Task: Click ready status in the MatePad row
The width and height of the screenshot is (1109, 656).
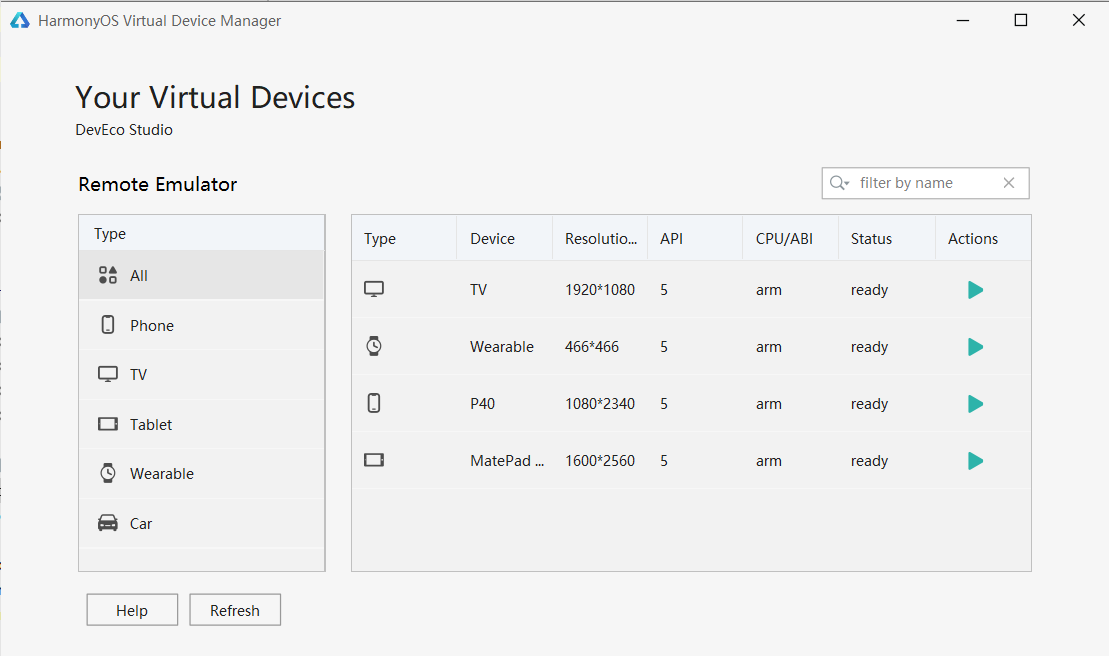Action: (x=869, y=462)
